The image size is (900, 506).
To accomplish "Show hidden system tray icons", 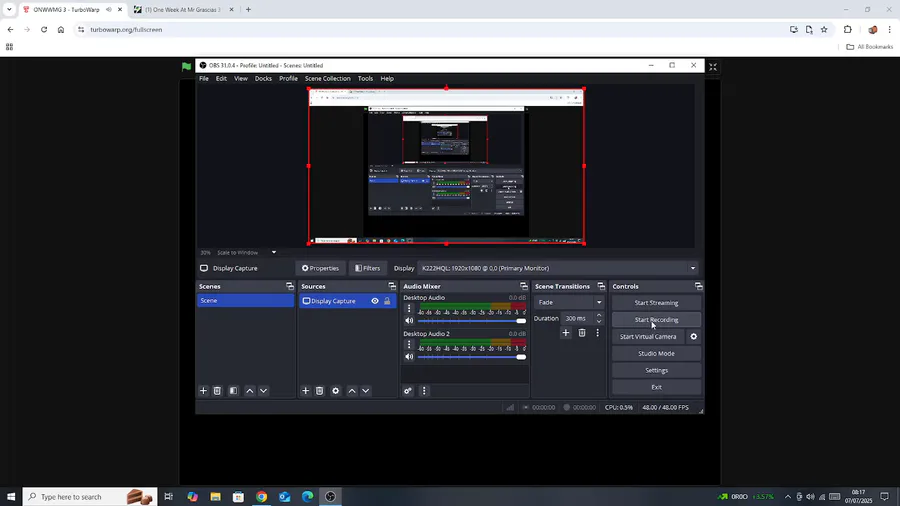I will pyautogui.click(x=788, y=497).
